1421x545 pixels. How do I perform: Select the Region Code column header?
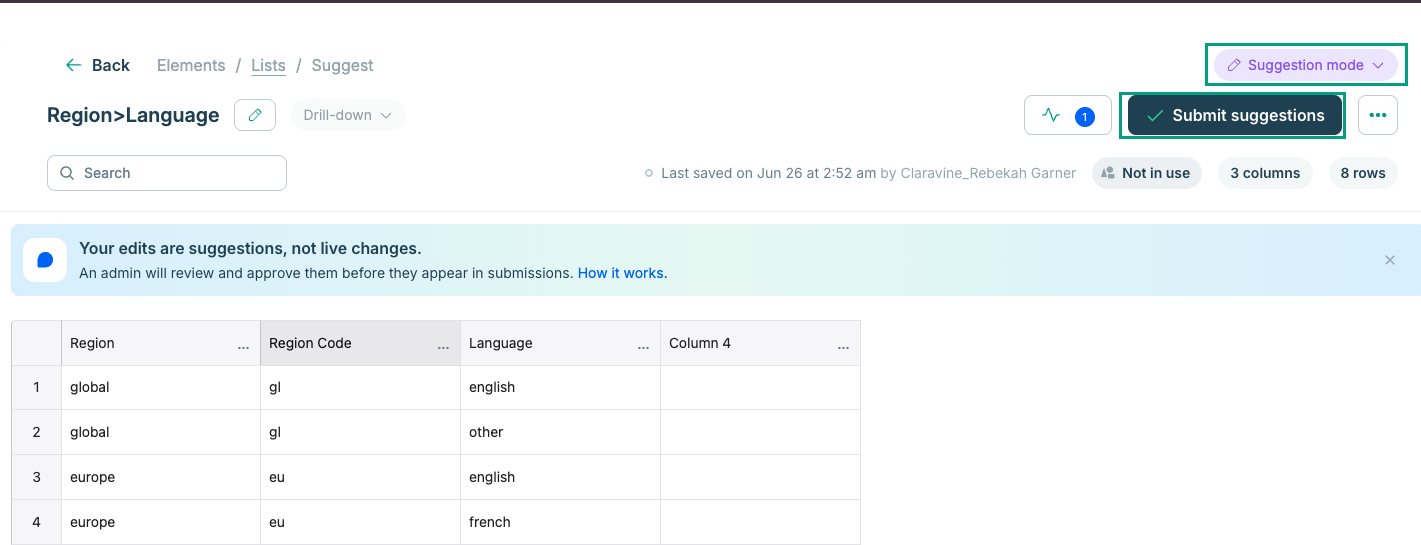[x=361, y=343]
